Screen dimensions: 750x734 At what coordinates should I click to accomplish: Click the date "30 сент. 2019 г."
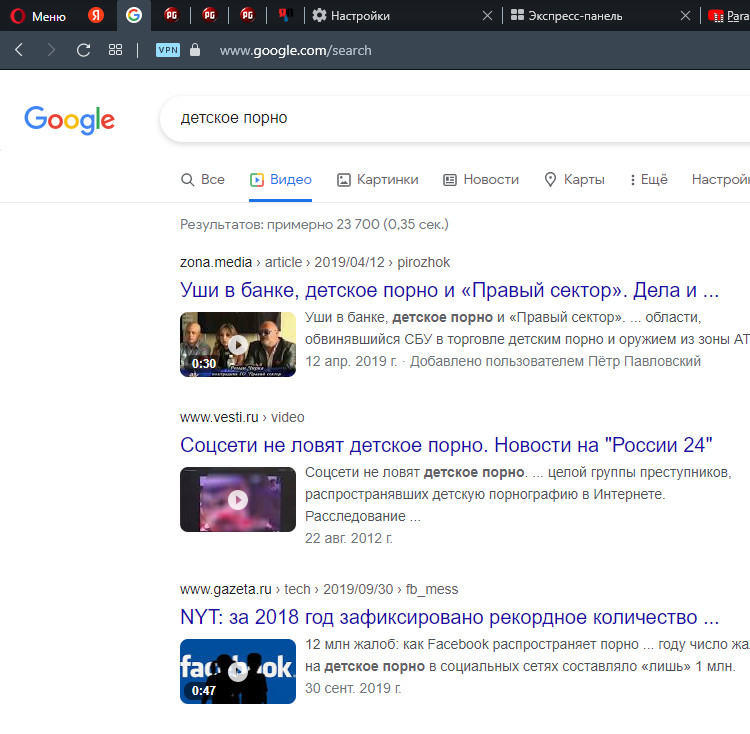tap(353, 688)
